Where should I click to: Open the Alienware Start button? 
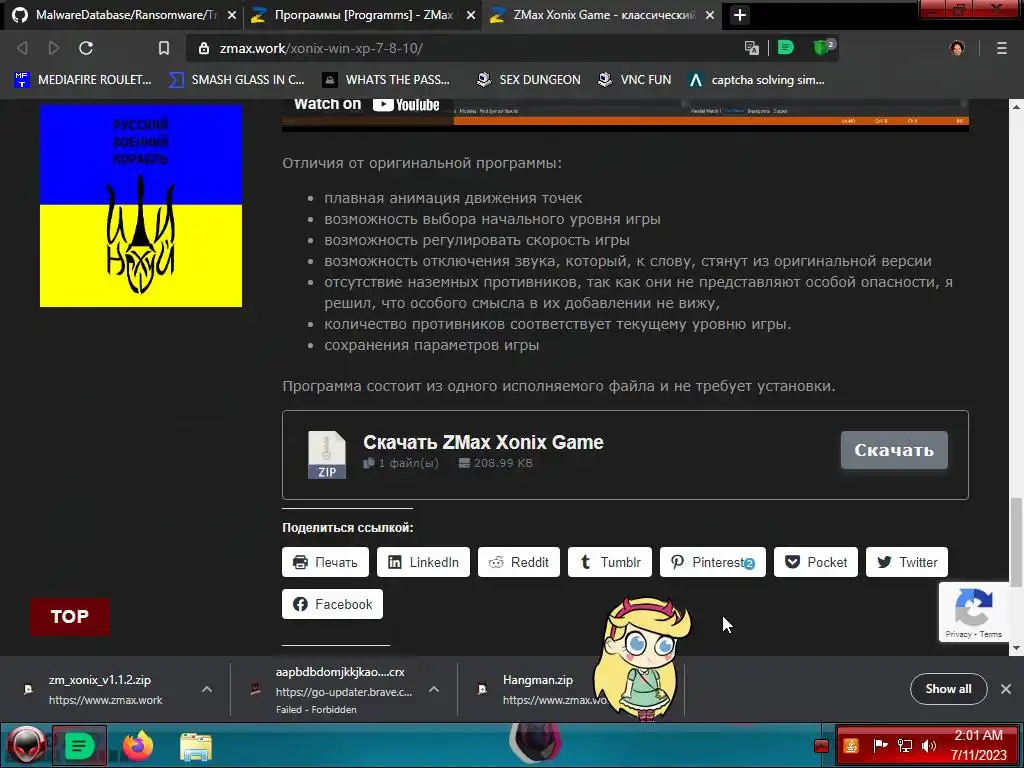point(26,745)
